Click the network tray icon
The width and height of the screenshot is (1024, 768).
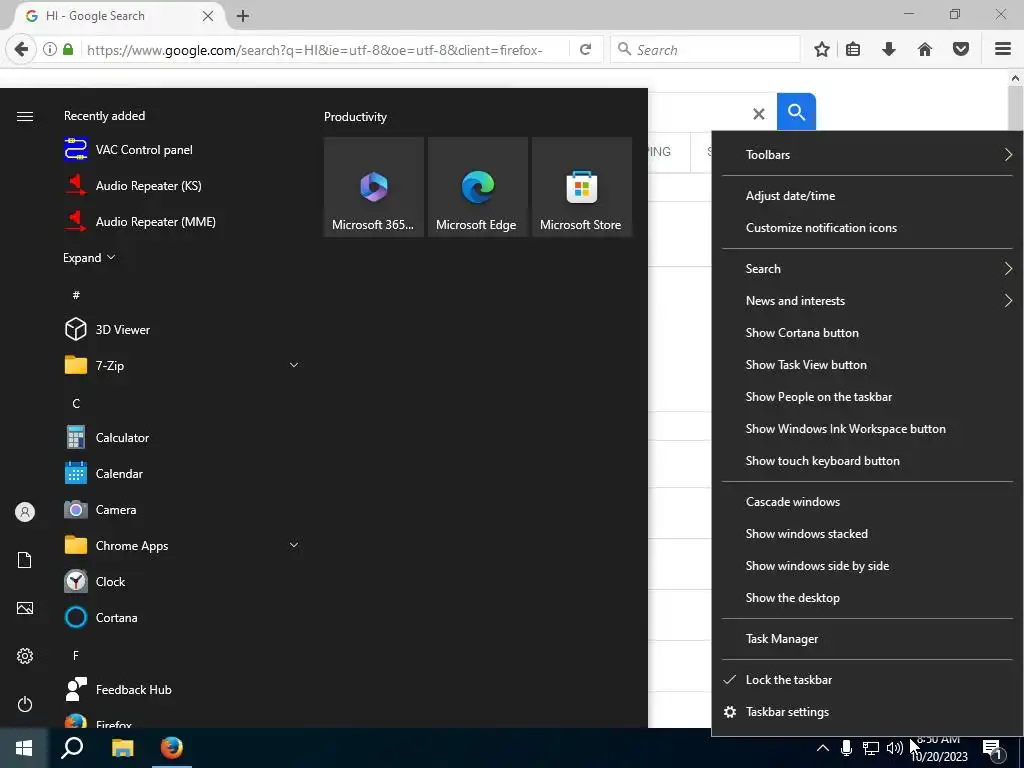click(x=871, y=748)
